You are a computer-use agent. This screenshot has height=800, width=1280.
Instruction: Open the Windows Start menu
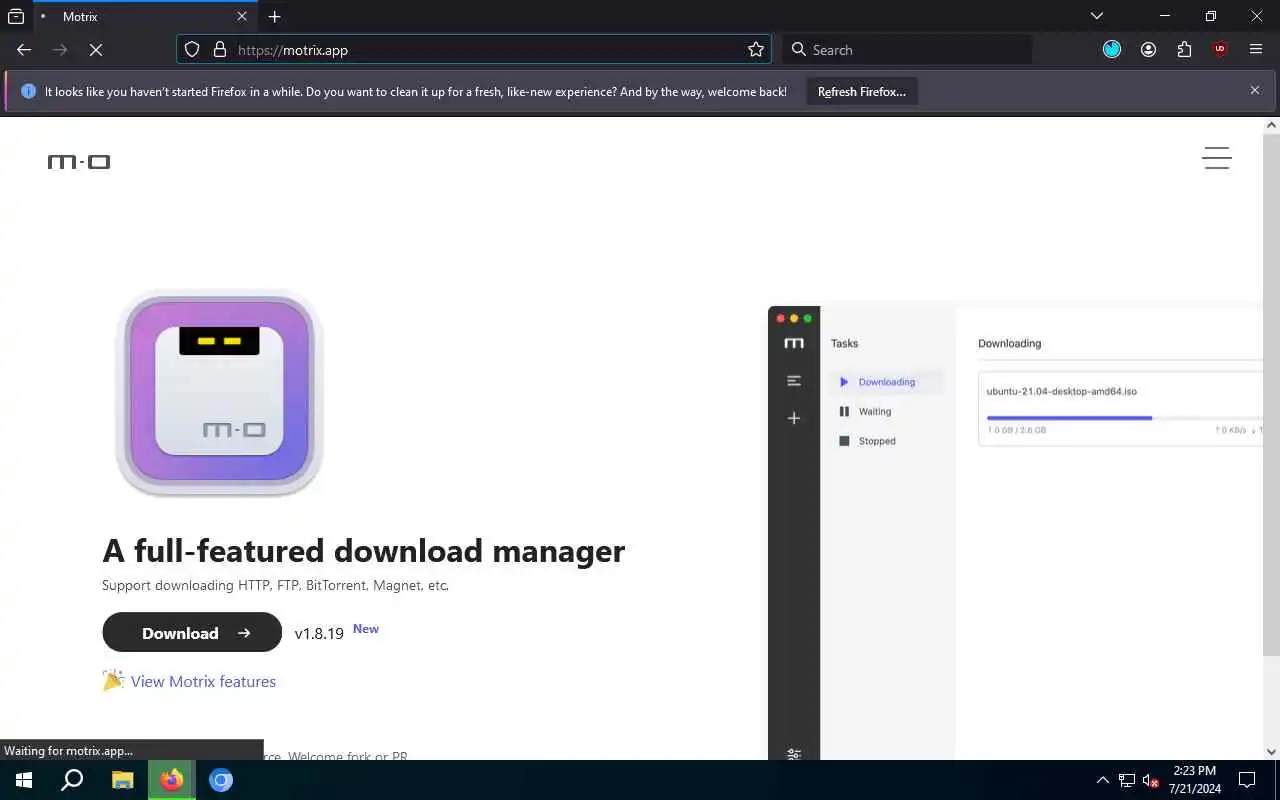click(24, 780)
